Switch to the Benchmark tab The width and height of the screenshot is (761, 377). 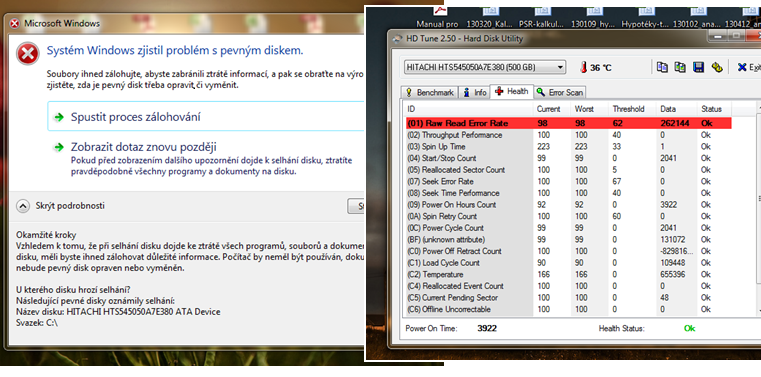point(430,92)
